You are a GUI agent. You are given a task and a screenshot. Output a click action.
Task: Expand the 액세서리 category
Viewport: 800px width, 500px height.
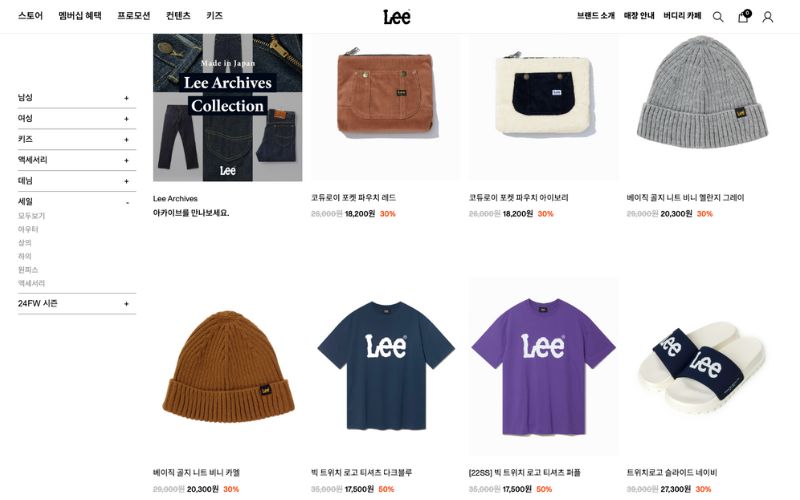[x=77, y=160]
